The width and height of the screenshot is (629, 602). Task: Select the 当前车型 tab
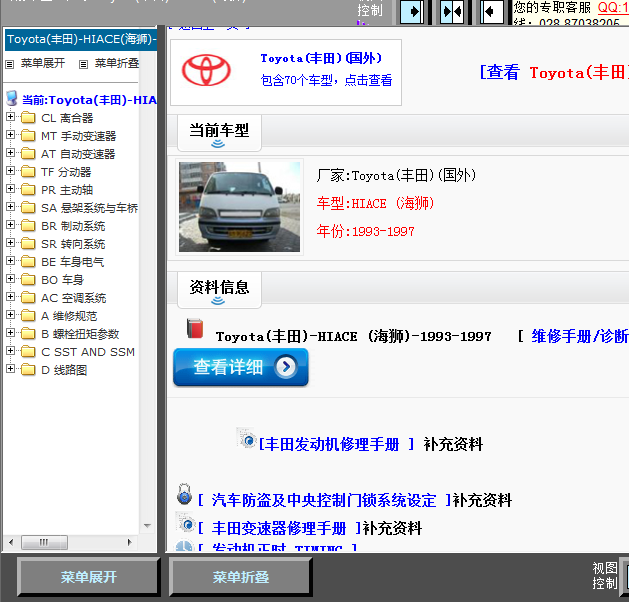[219, 133]
